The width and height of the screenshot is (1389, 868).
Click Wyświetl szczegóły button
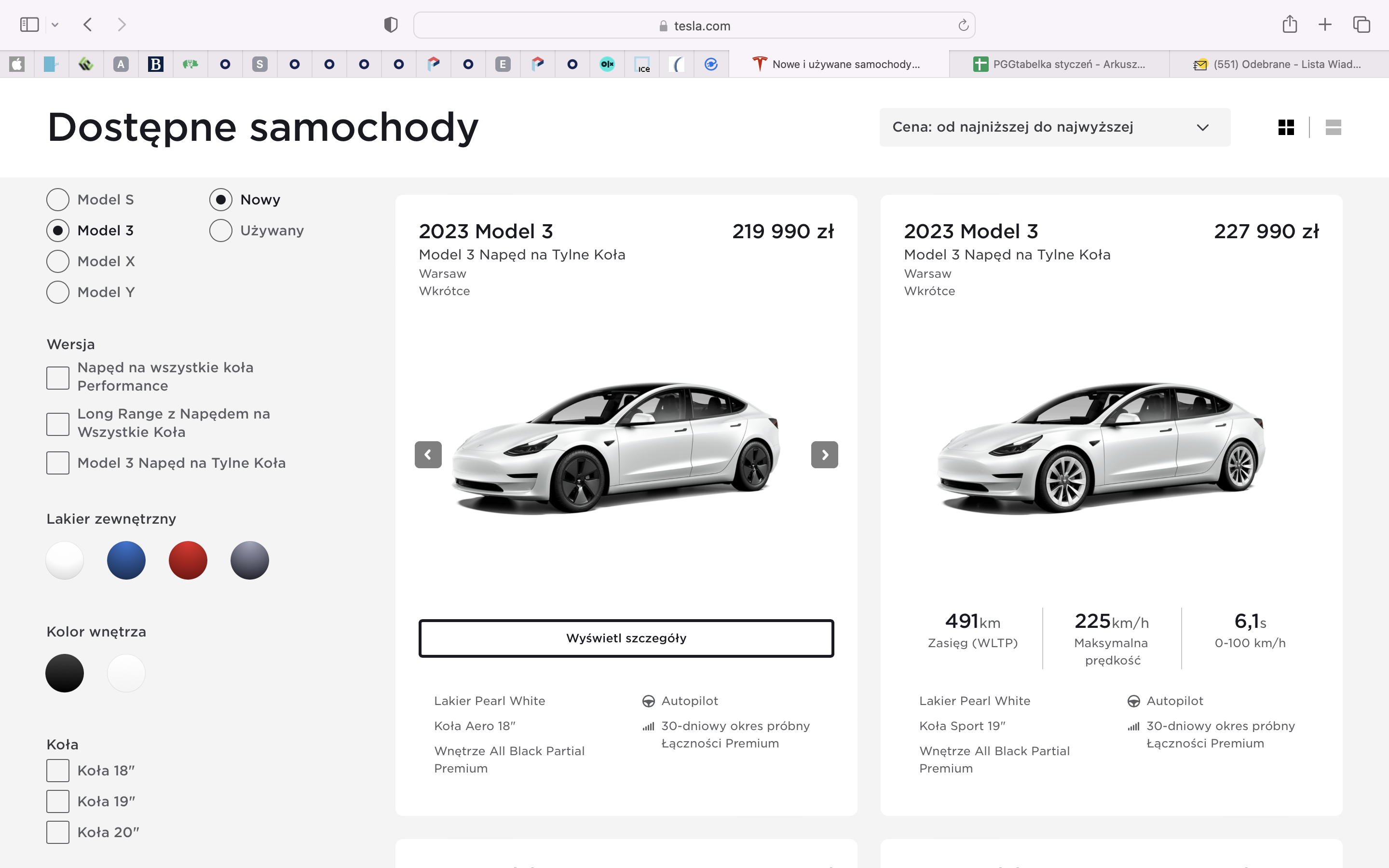[x=626, y=638]
